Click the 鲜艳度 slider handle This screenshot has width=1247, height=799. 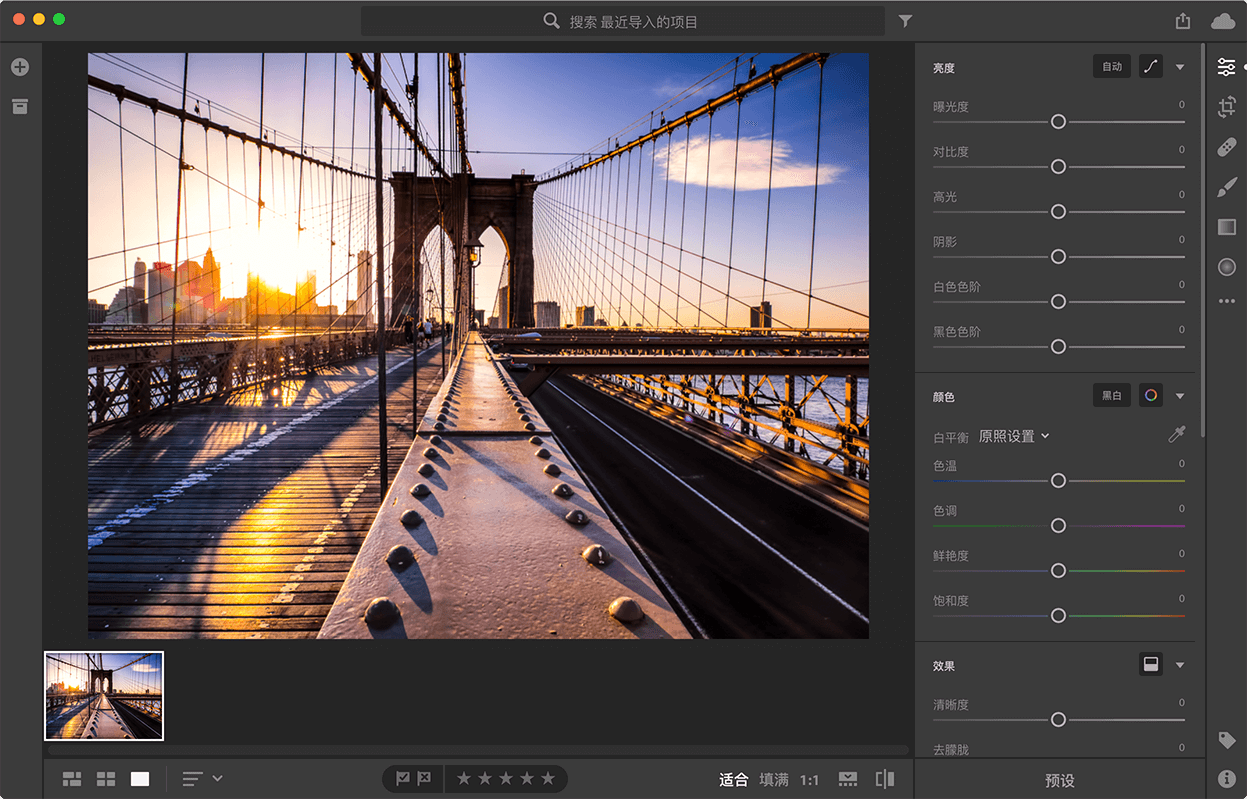[x=1058, y=570]
